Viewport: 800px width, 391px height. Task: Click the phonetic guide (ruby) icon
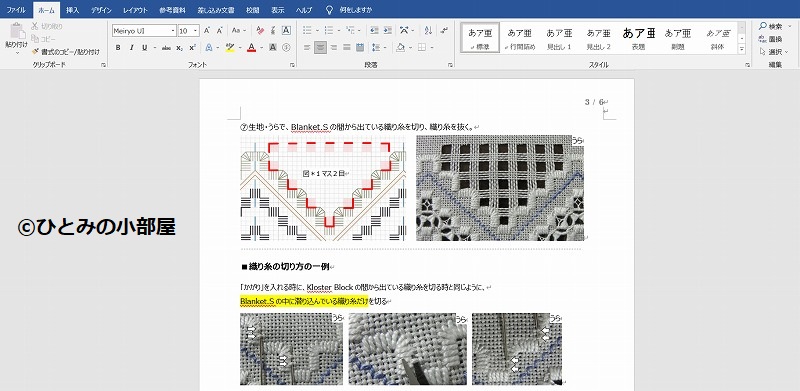tap(273, 31)
